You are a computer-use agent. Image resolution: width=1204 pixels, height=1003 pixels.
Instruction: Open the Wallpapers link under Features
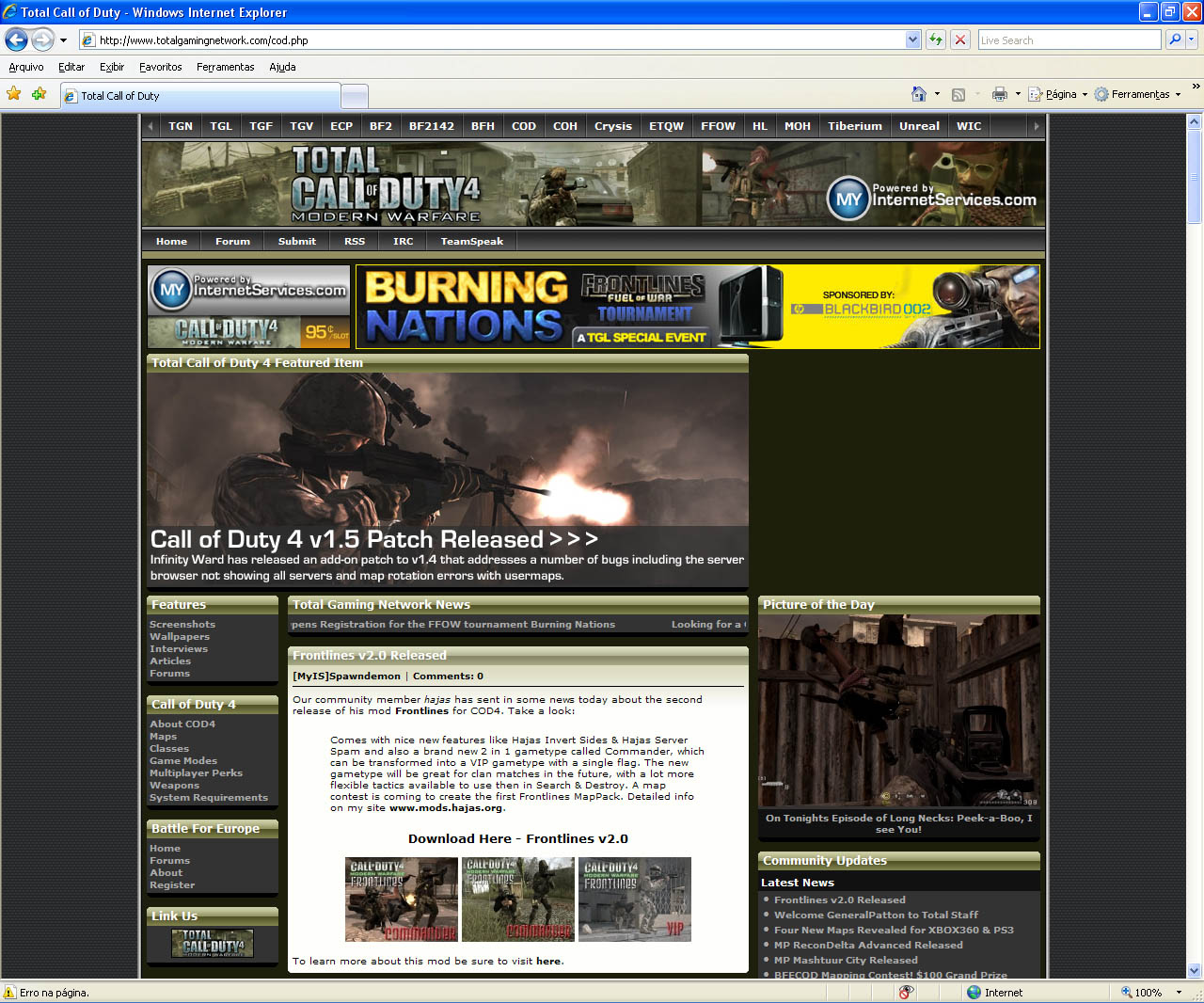click(180, 637)
